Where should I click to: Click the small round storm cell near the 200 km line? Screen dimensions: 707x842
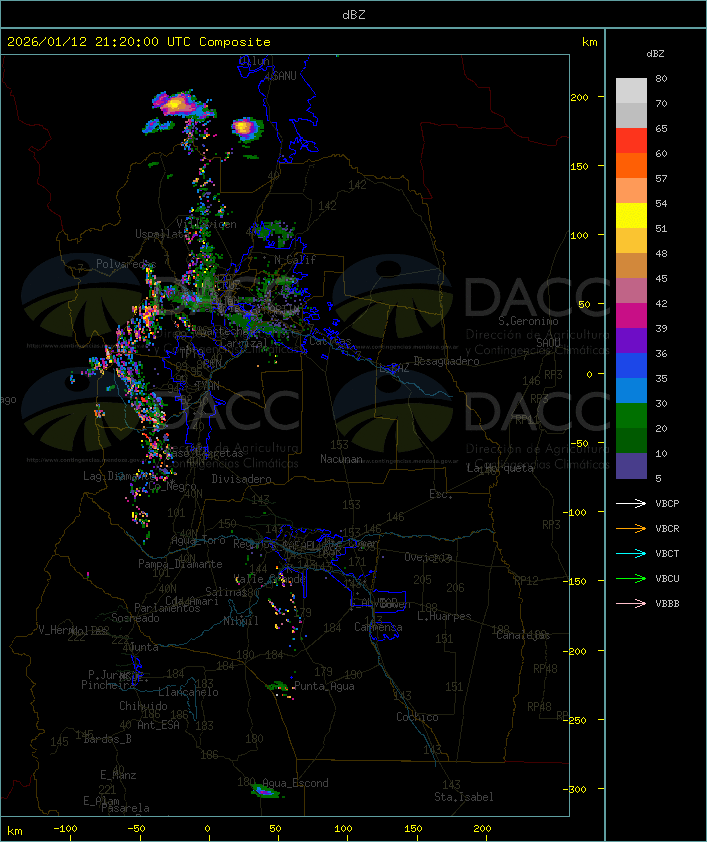pos(245,128)
